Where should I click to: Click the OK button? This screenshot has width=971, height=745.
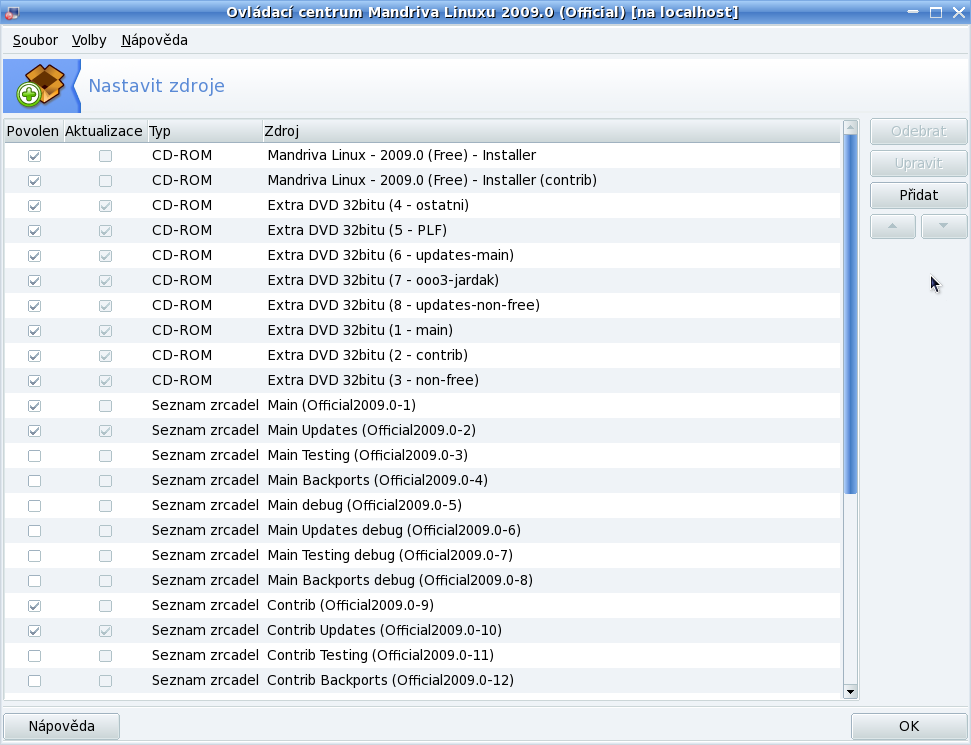pyautogui.click(x=908, y=726)
